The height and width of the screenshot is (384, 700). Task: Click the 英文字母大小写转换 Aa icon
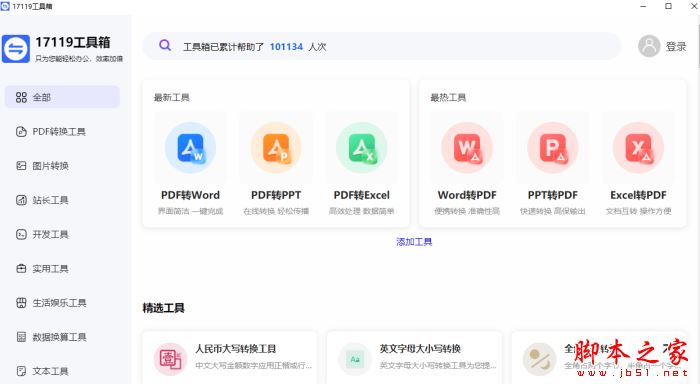[355, 359]
